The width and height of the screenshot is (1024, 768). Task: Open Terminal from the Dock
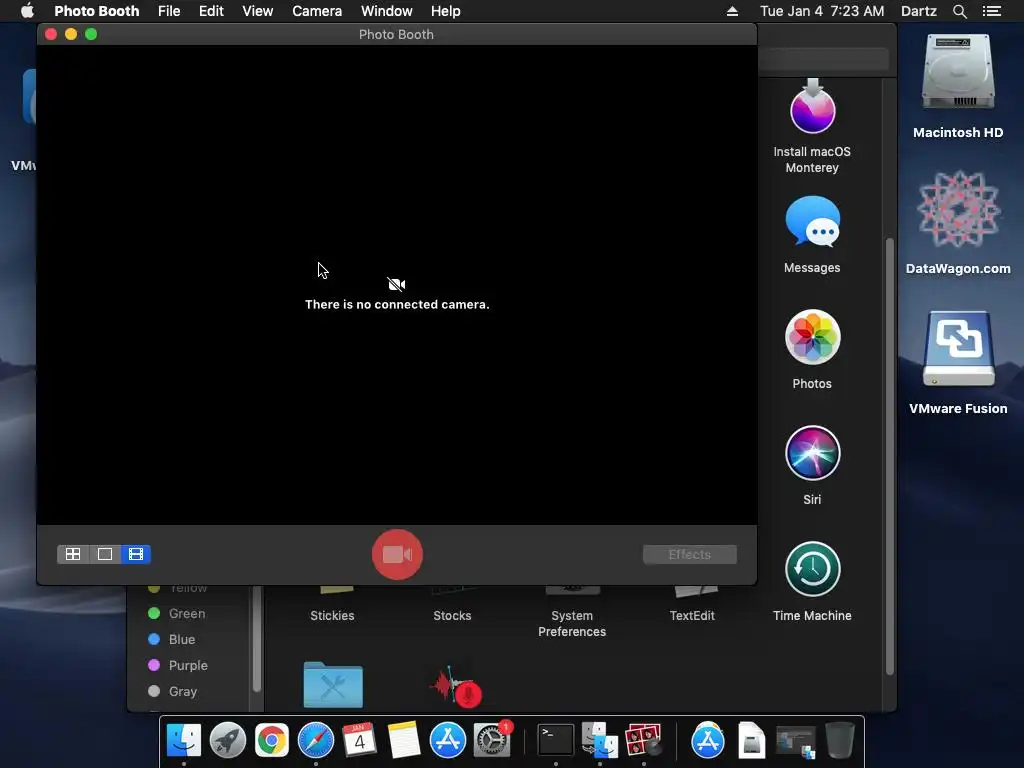[x=555, y=741]
